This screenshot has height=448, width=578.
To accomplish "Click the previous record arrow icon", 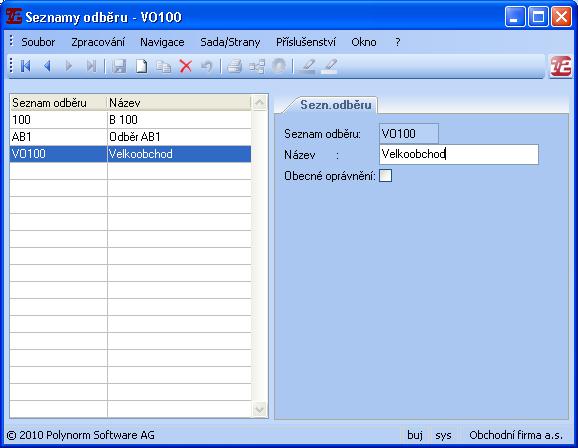I will click(x=47, y=66).
